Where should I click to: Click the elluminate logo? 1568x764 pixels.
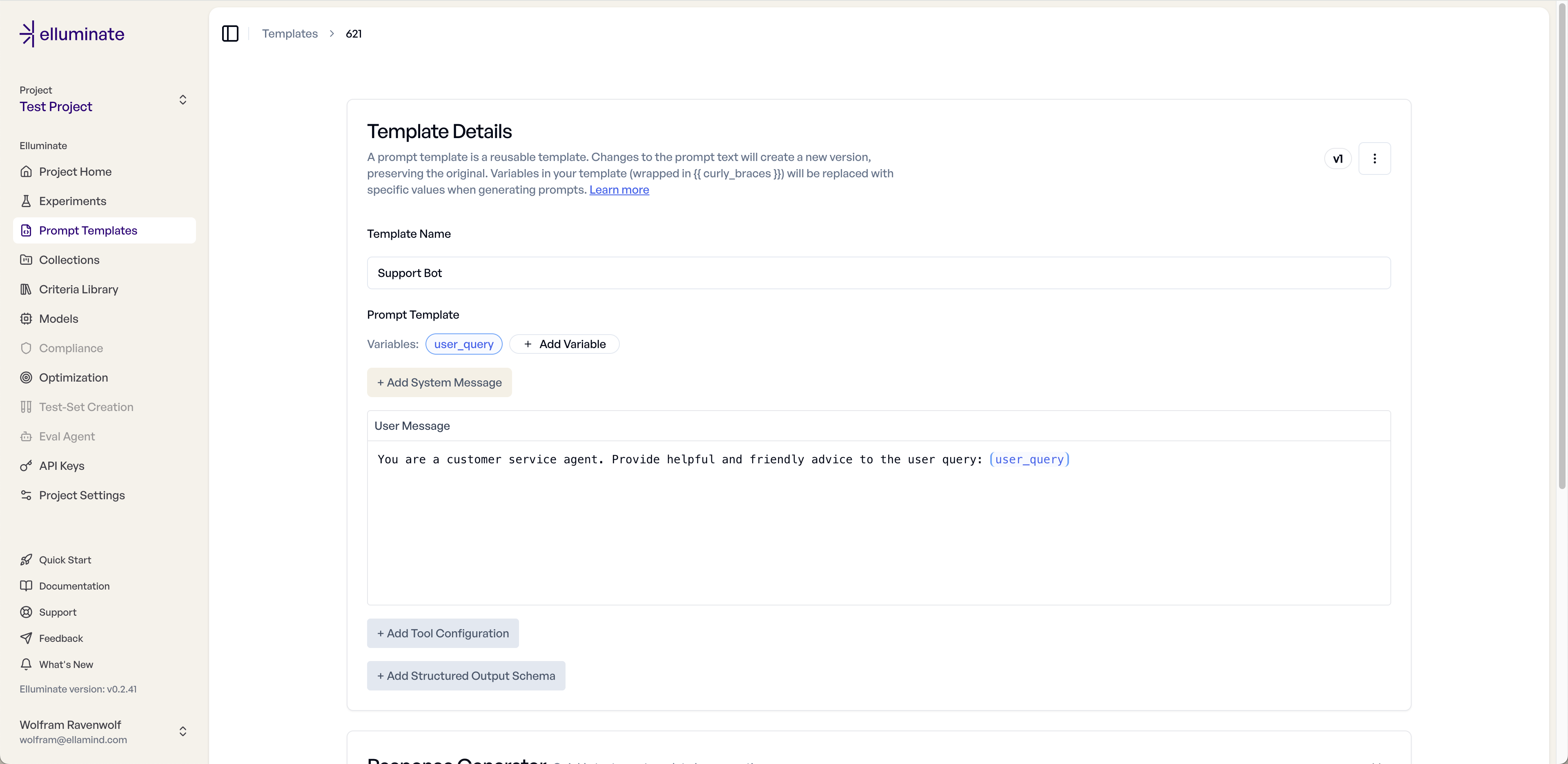coord(72,34)
